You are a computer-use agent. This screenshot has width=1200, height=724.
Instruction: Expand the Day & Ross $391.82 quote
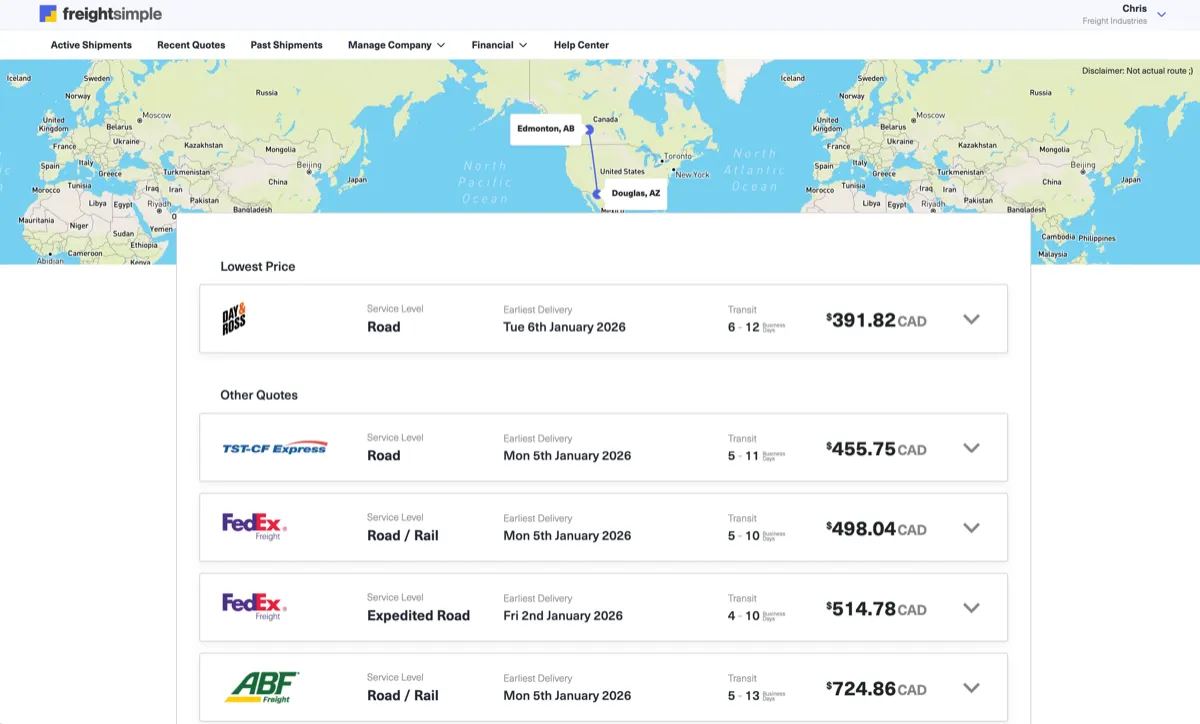(x=970, y=319)
